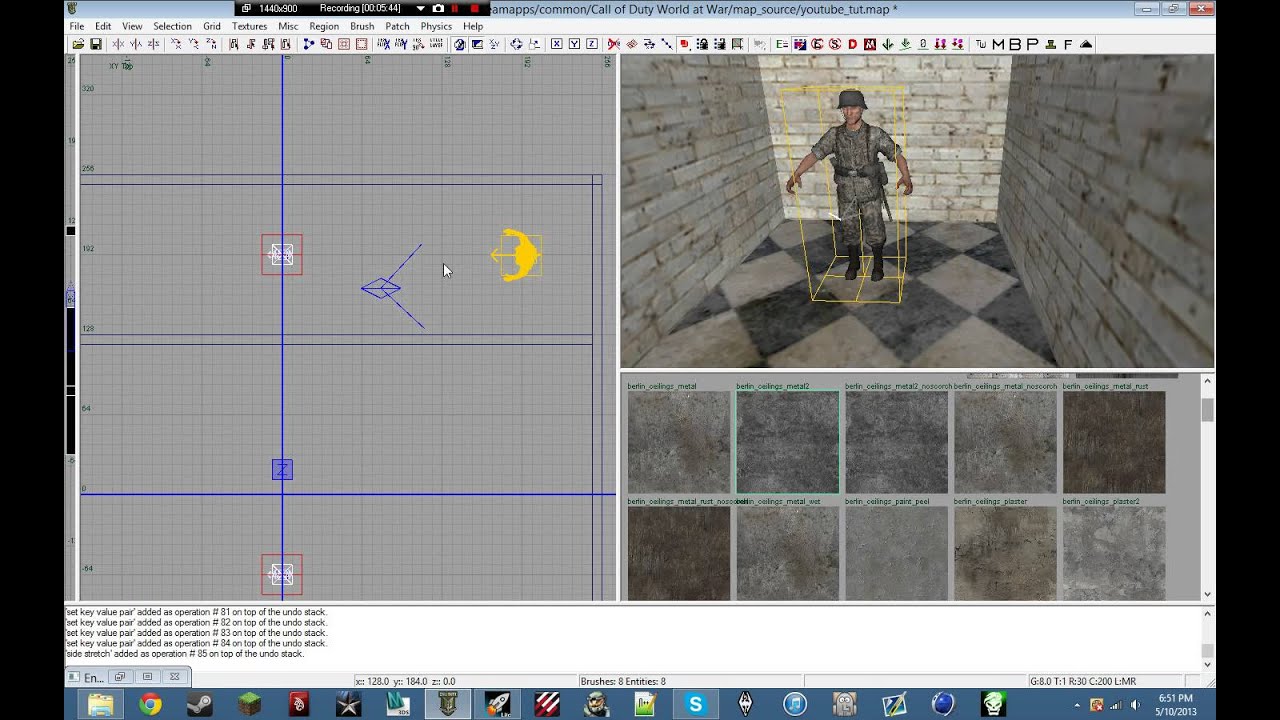Select the berlin_ceilings_metal2 texture

788,442
